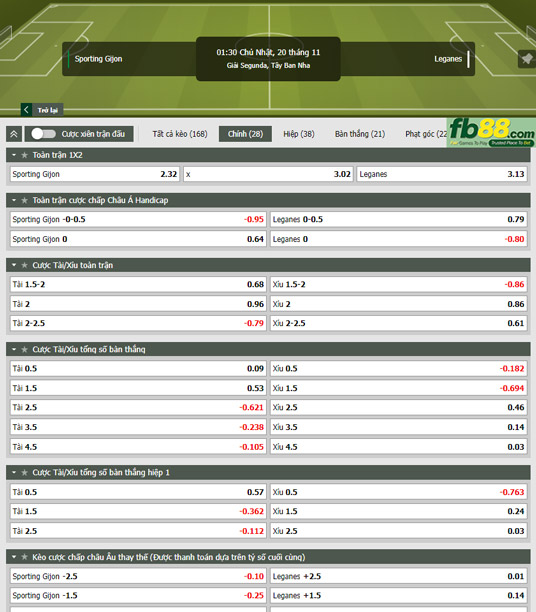This screenshot has width=536, height=612.
Task: Go back with the Trở lại button
Action: (x=42, y=110)
